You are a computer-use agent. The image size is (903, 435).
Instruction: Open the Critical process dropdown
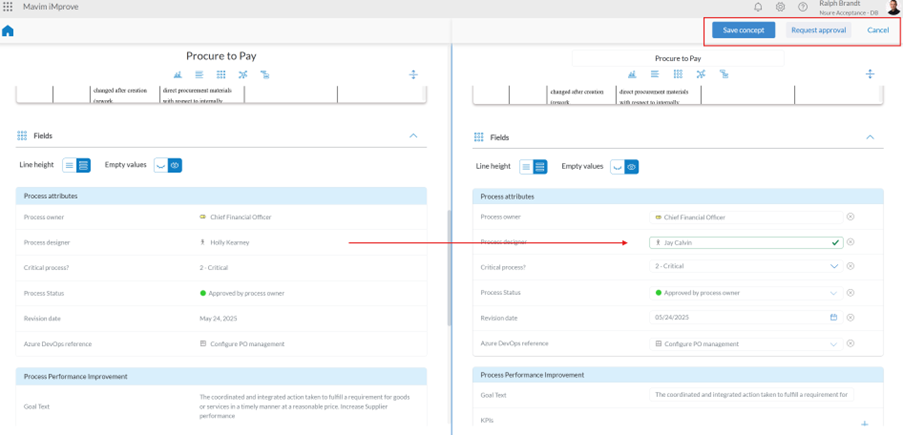(x=835, y=267)
